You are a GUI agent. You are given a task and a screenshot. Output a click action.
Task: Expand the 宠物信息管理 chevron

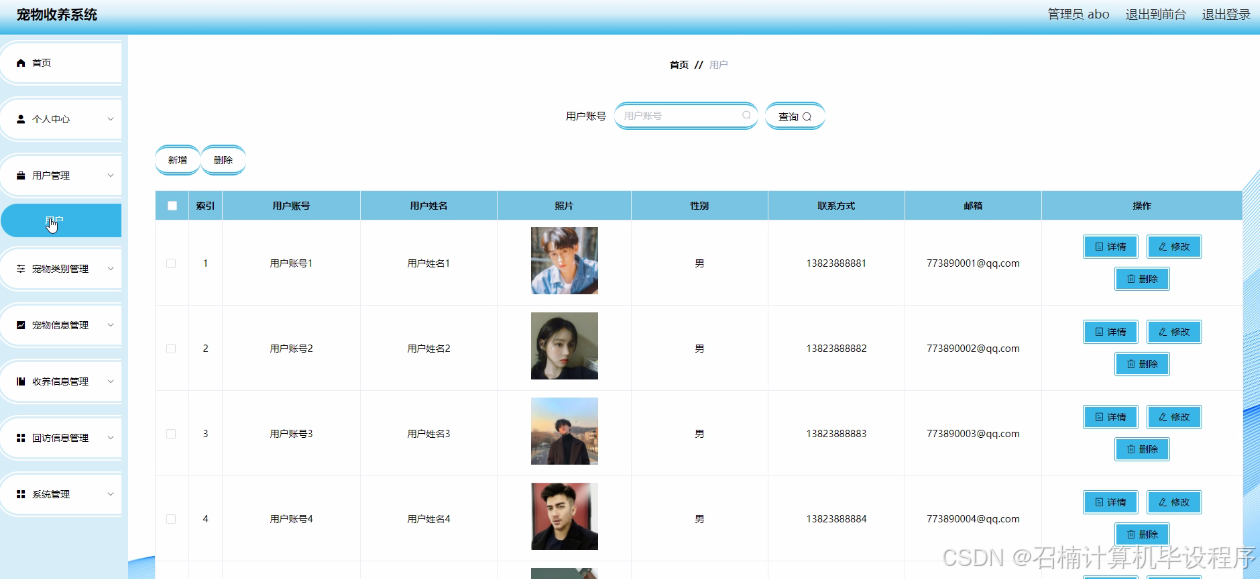(x=110, y=325)
